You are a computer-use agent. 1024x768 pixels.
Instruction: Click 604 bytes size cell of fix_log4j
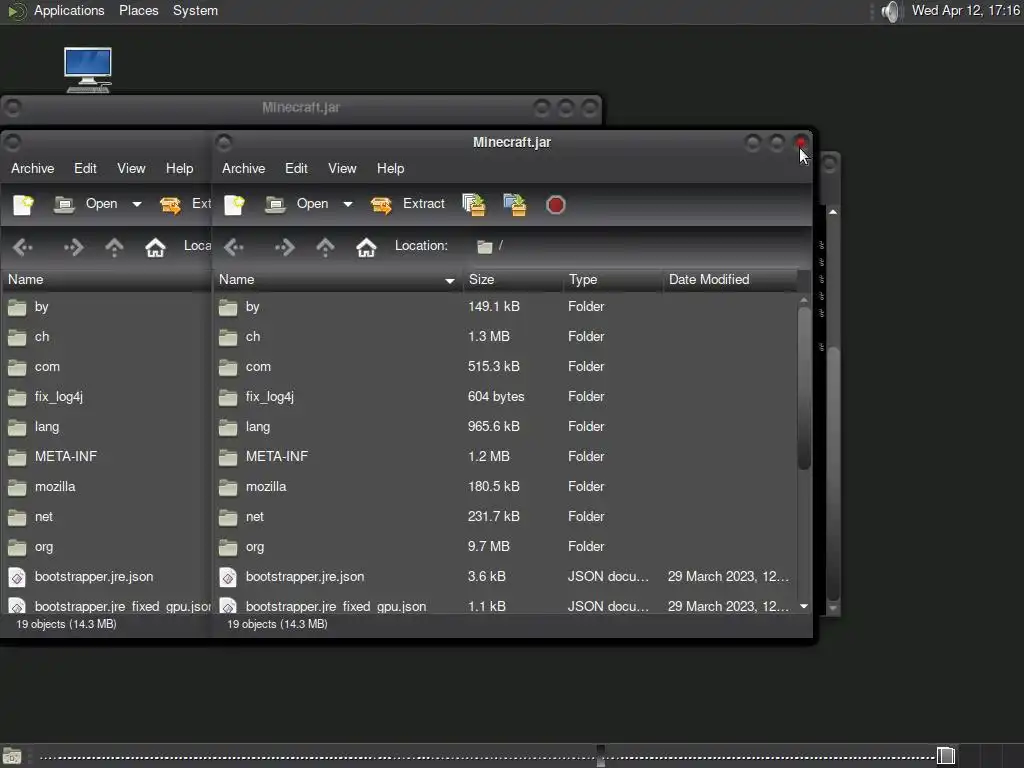tap(496, 397)
